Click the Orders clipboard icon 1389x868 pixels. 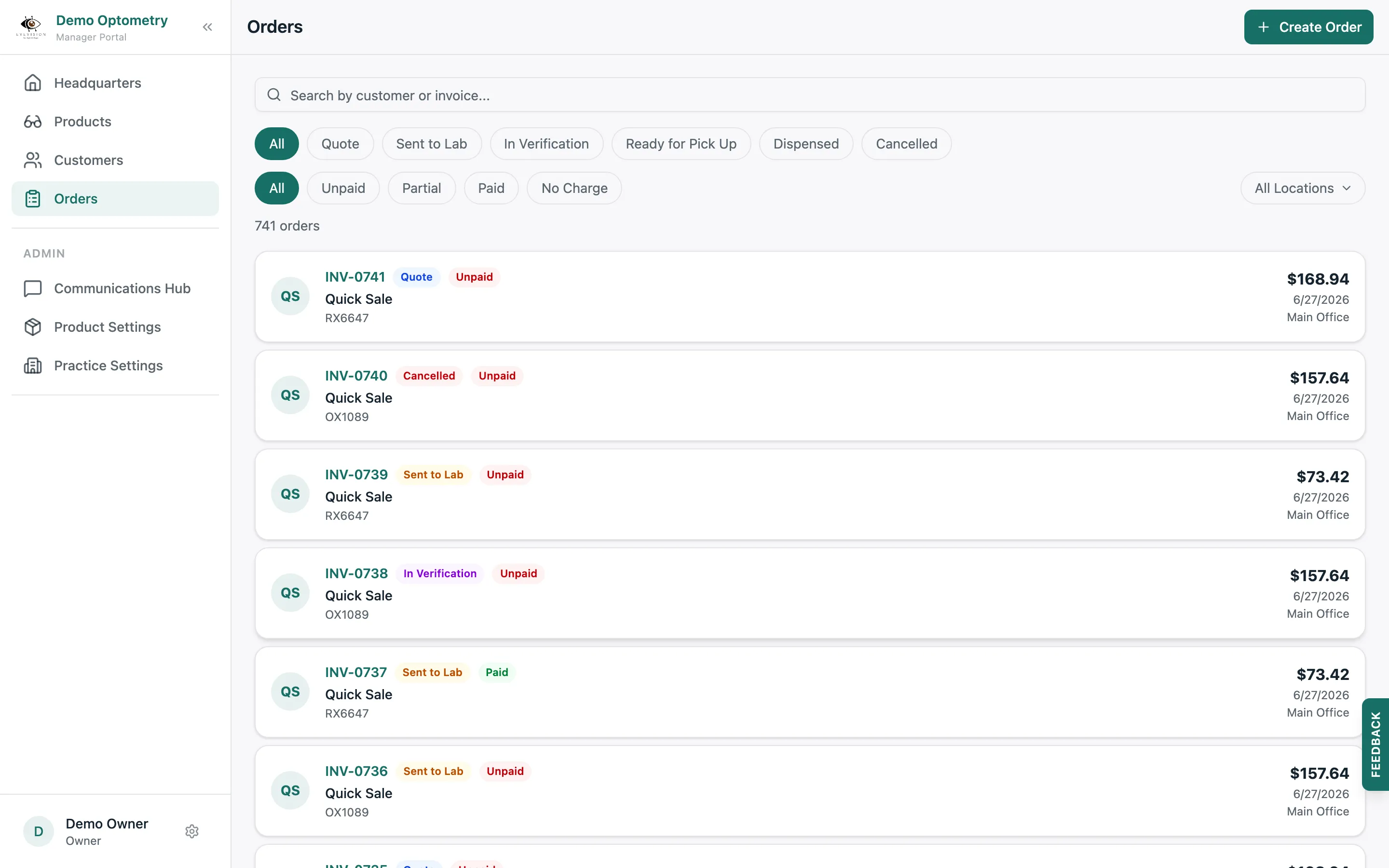[33, 199]
